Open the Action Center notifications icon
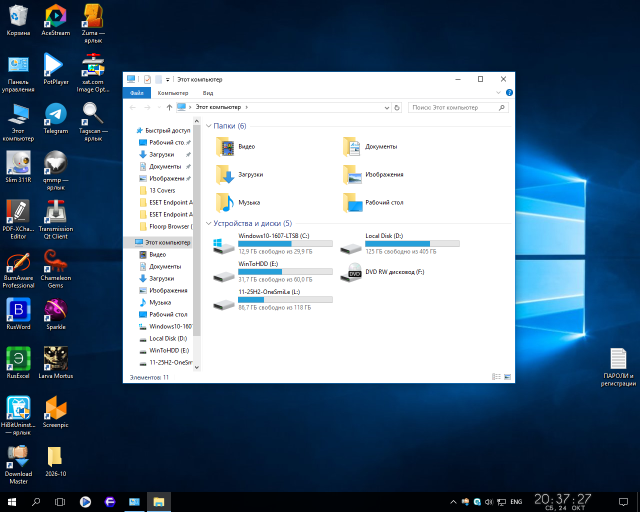The image size is (640, 512). [x=623, y=502]
